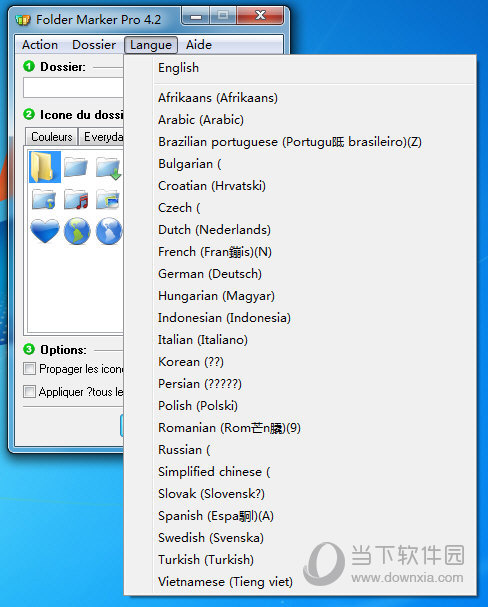Select Brazilian portuguese language
The image size is (488, 607).
pyautogui.click(x=300, y=142)
